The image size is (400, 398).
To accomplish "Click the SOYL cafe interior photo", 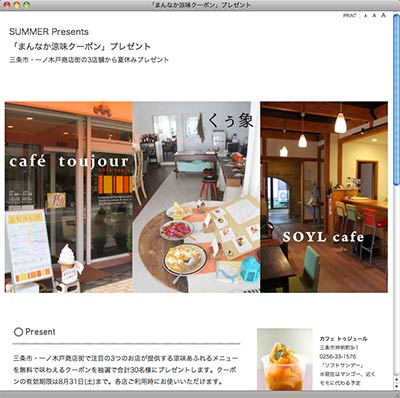I will click(x=324, y=197).
